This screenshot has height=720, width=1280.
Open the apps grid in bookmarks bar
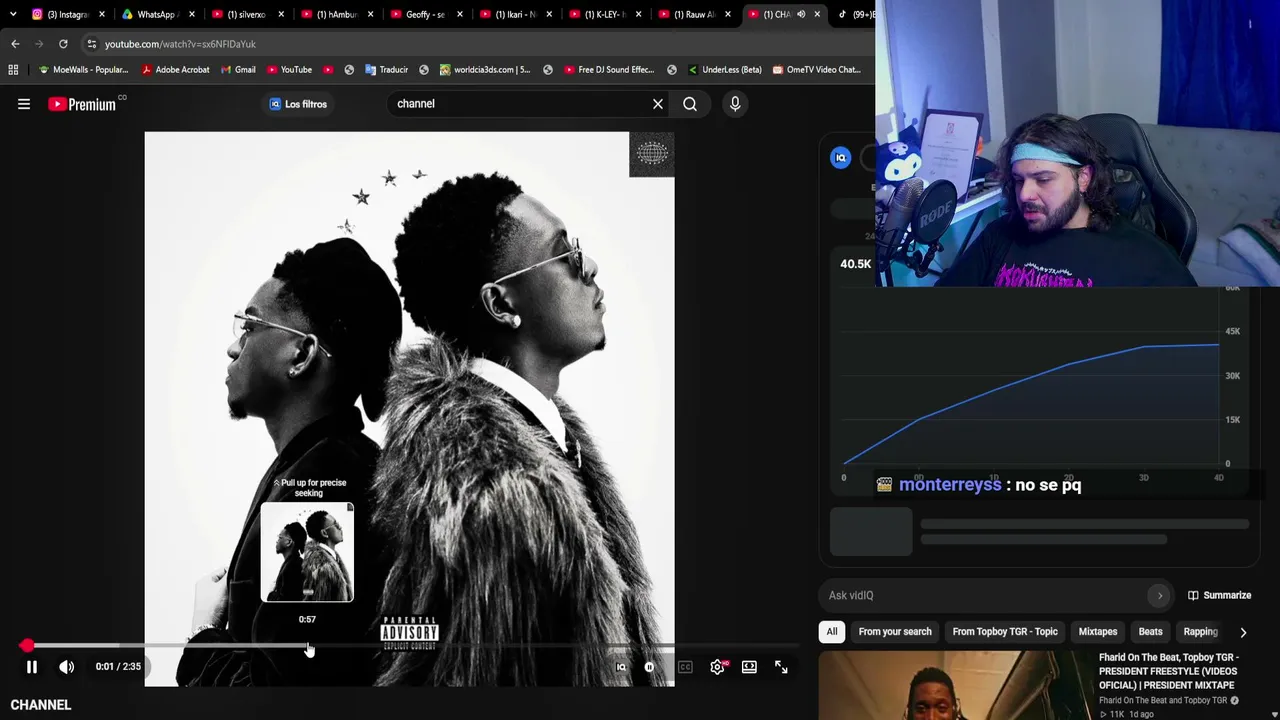pos(13,70)
